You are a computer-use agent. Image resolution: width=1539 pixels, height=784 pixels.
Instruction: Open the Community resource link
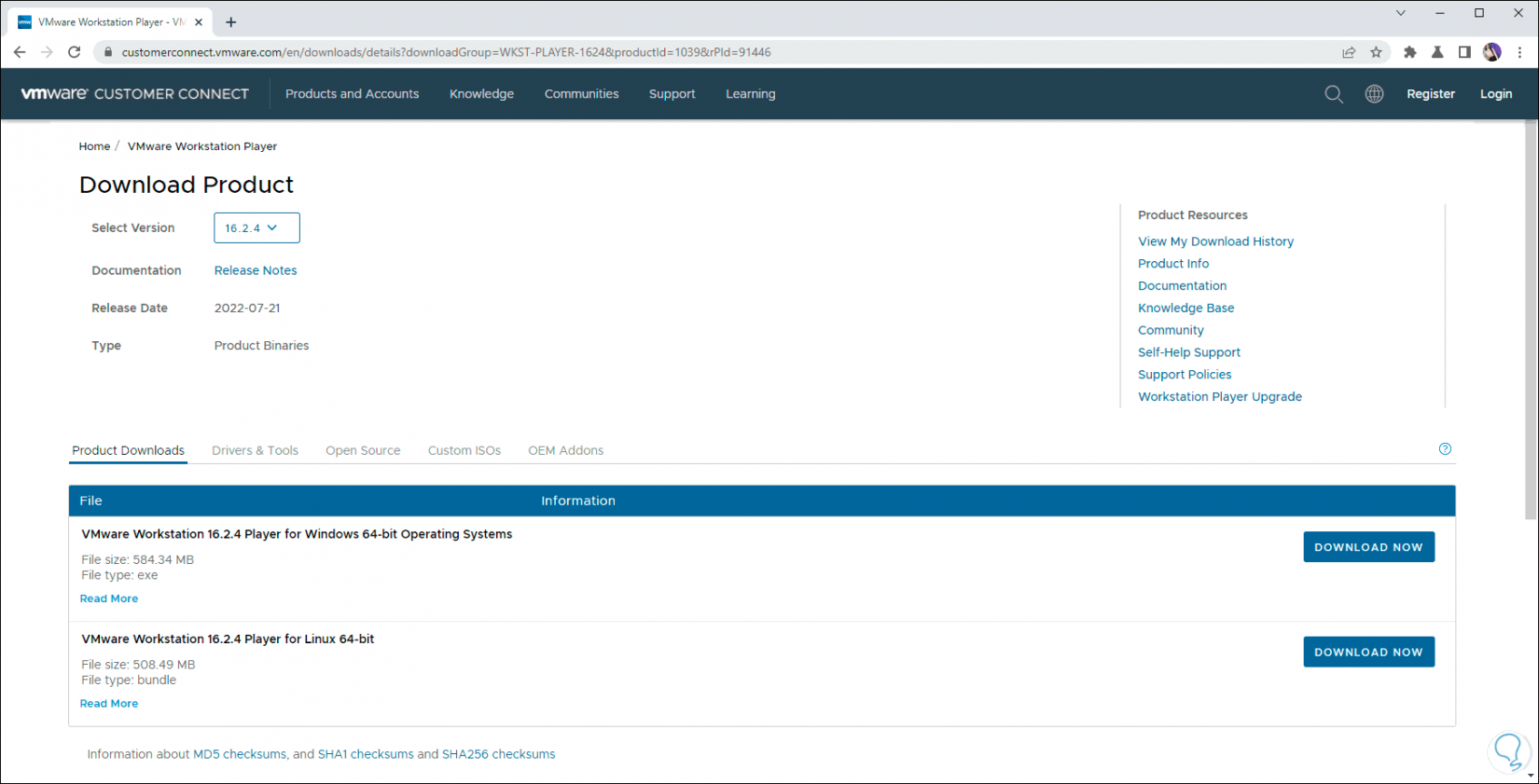click(x=1171, y=330)
